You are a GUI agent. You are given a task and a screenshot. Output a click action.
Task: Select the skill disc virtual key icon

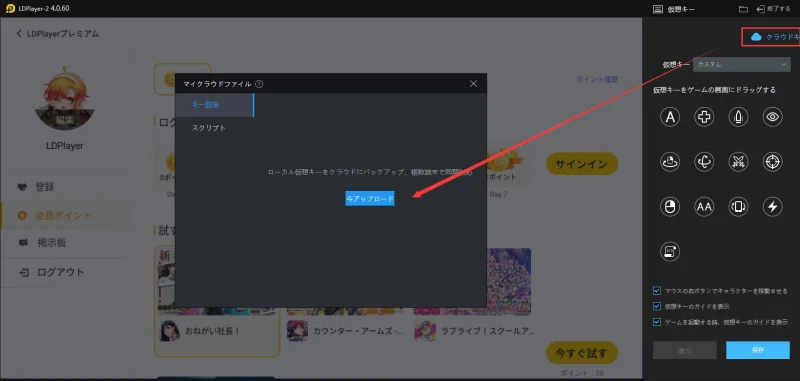670,162
